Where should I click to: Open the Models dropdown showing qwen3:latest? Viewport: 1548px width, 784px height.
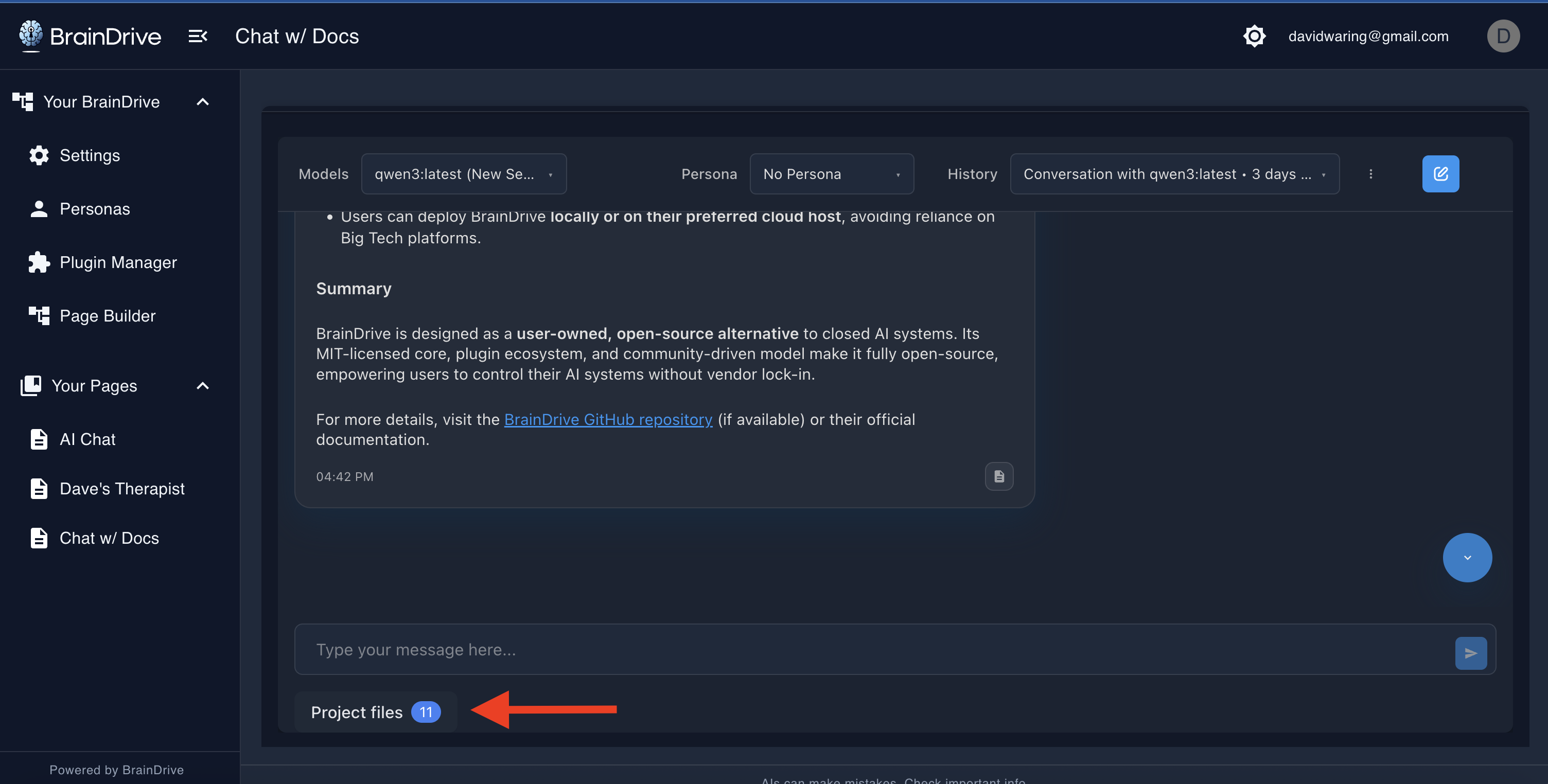click(x=463, y=174)
